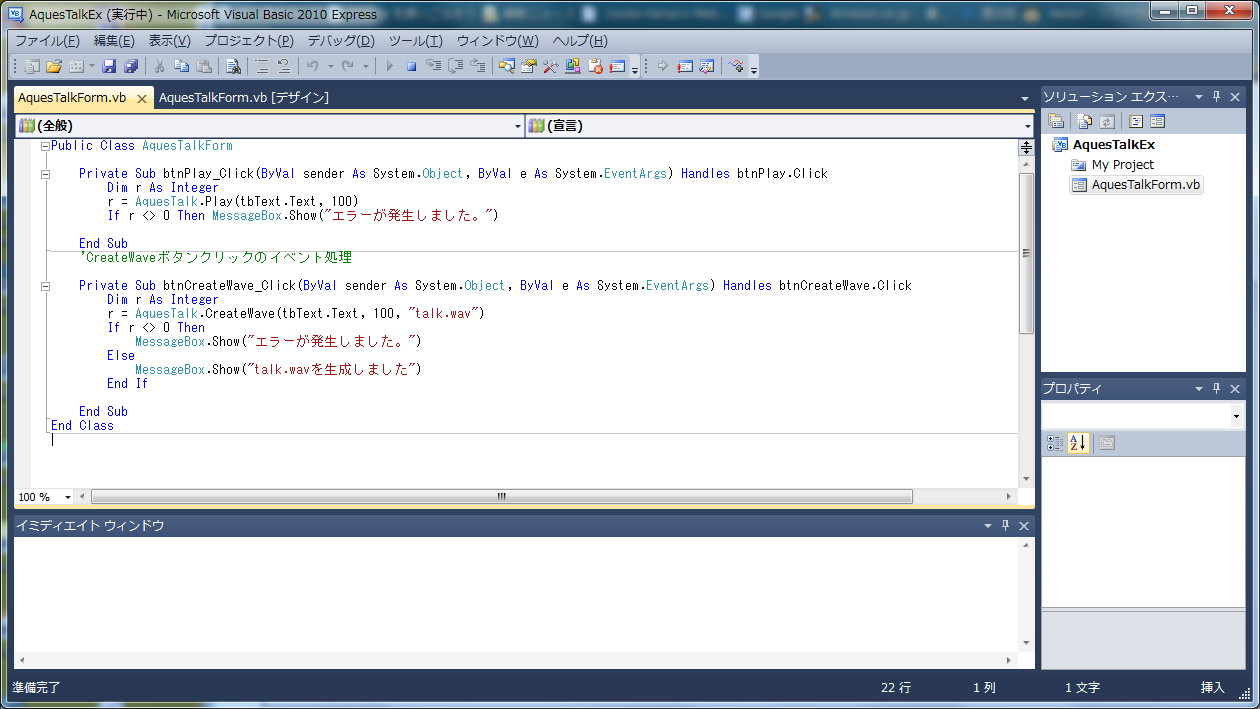The width and height of the screenshot is (1260, 709).
Task: Click the Copy toolbar icon
Action: [181, 66]
